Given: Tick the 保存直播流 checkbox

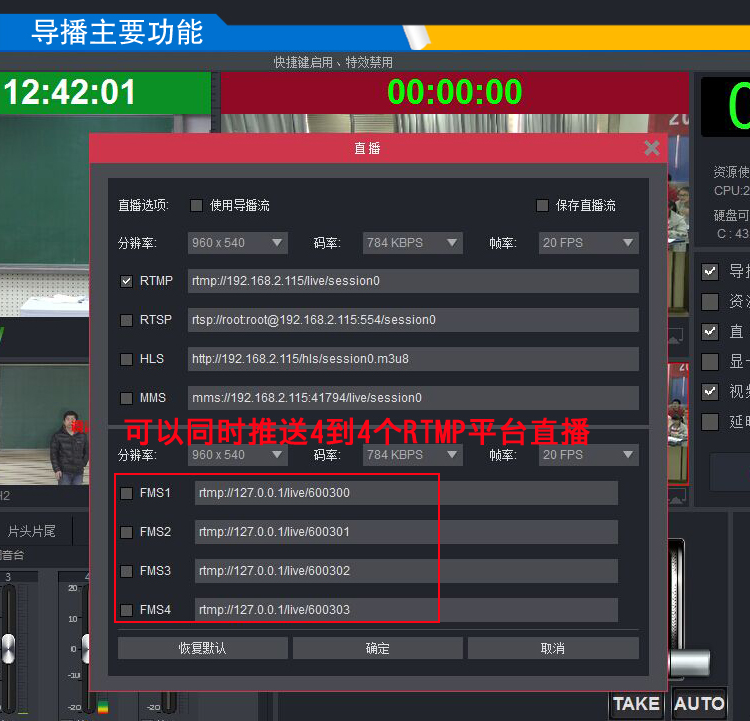Looking at the screenshot, I should pyautogui.click(x=542, y=205).
